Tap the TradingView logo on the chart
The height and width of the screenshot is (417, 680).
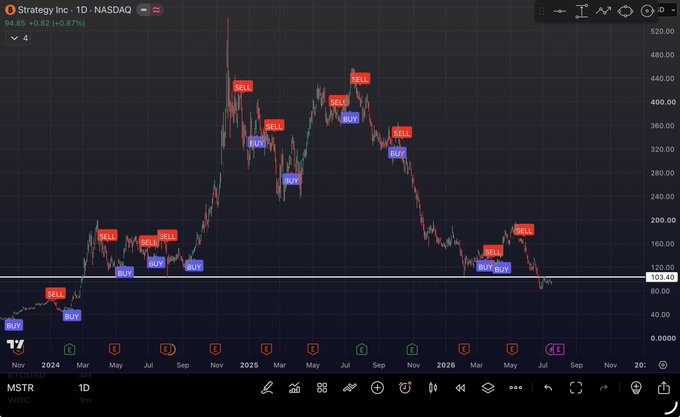(15, 345)
